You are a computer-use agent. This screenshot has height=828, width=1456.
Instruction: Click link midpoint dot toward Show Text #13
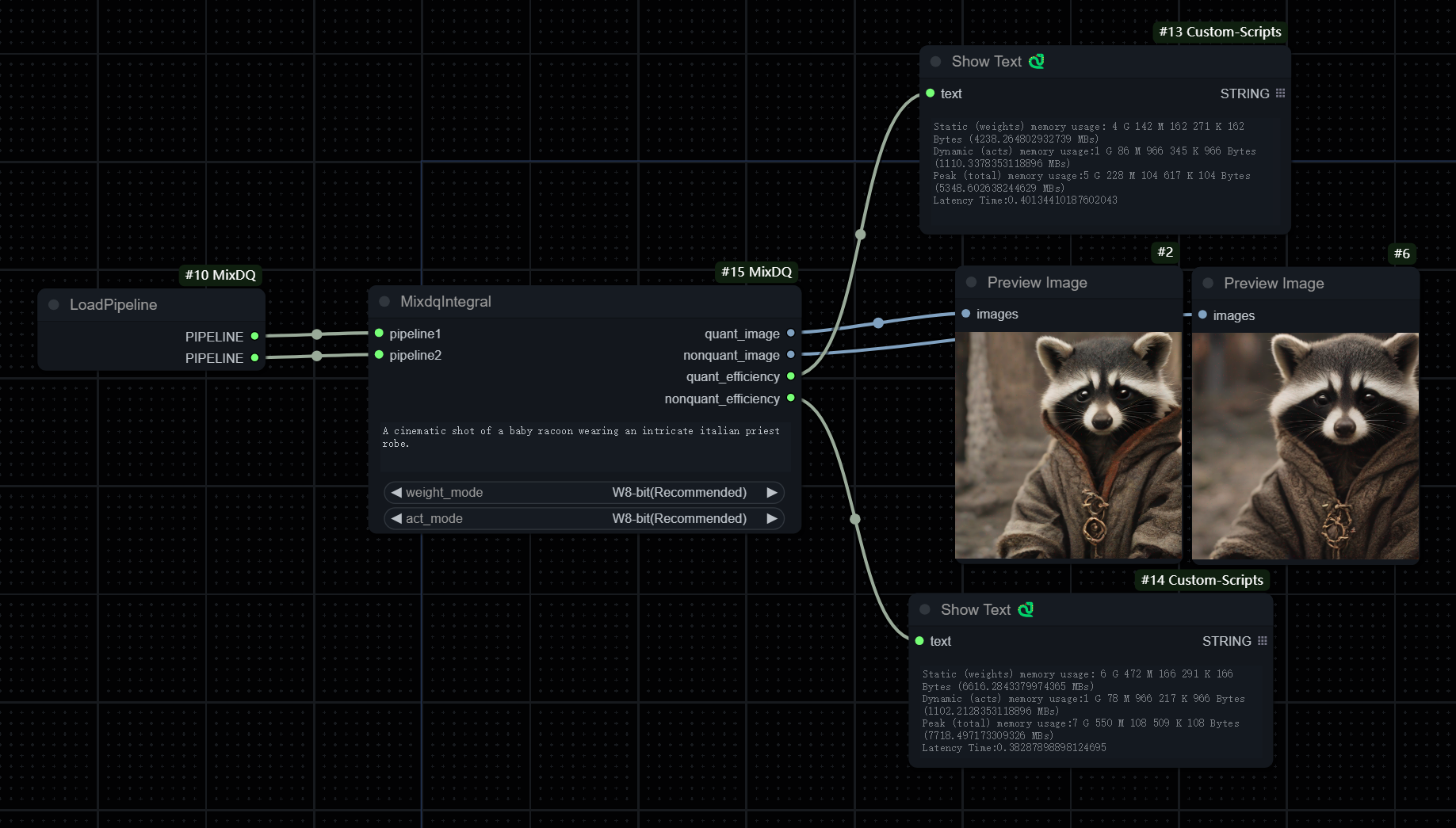click(x=861, y=235)
